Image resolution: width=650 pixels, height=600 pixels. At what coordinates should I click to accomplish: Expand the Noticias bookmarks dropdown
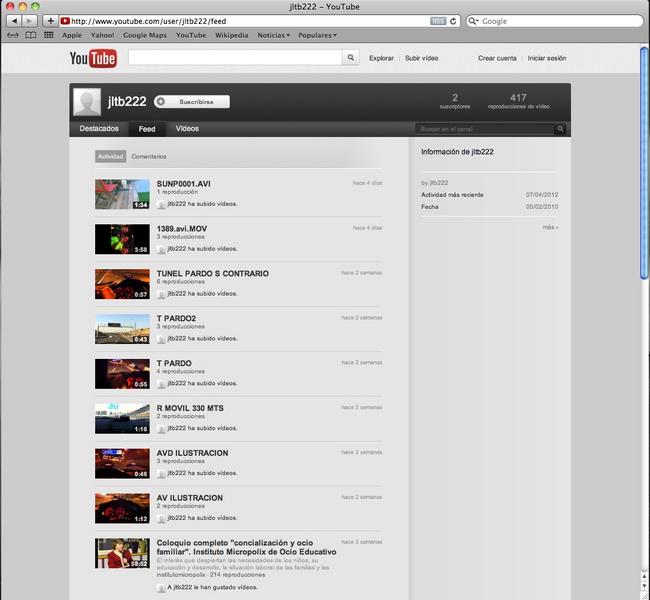273,35
